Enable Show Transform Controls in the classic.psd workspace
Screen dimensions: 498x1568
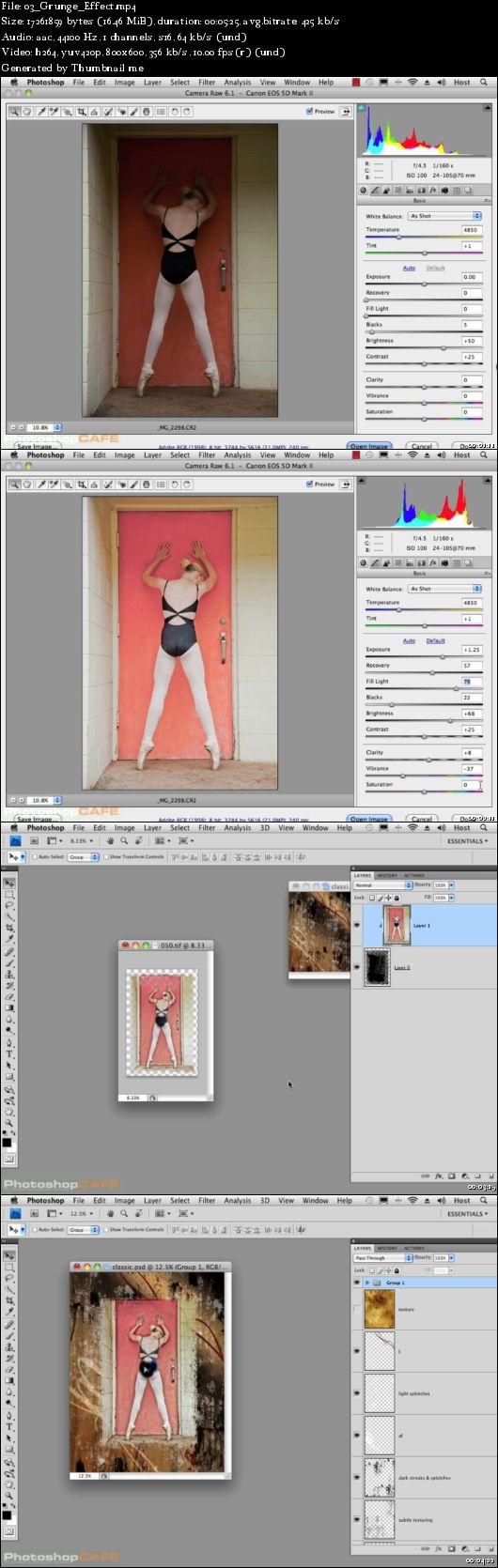tap(106, 1229)
